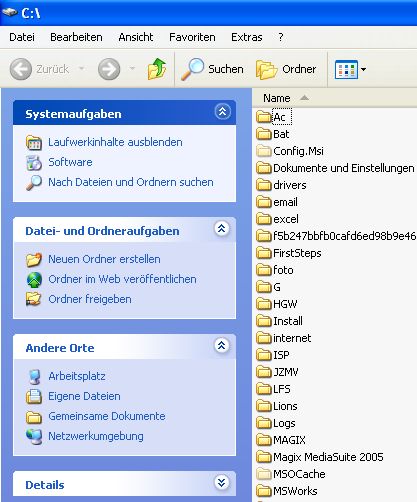Click the Up one level folder icon
Viewport: 417px width, 502px height.
pyautogui.click(x=157, y=69)
